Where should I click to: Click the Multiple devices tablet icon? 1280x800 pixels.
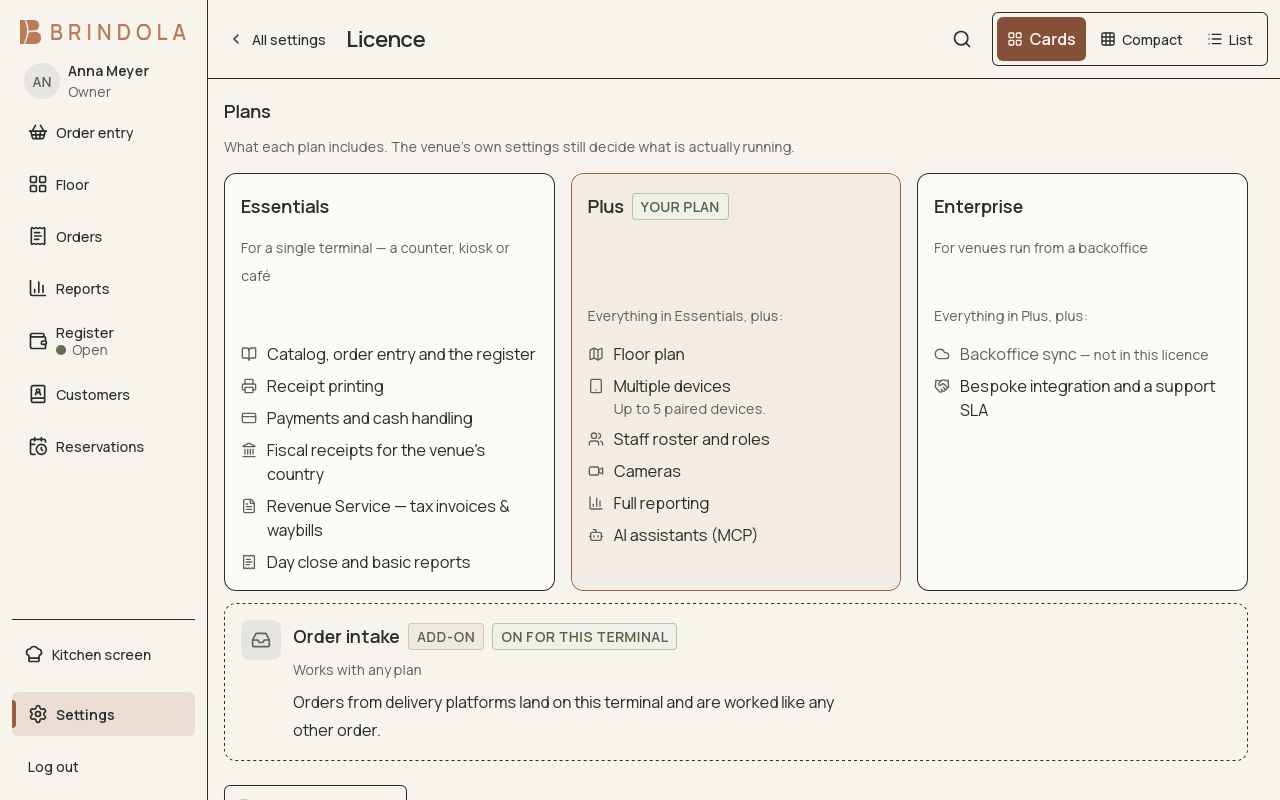[x=596, y=386]
